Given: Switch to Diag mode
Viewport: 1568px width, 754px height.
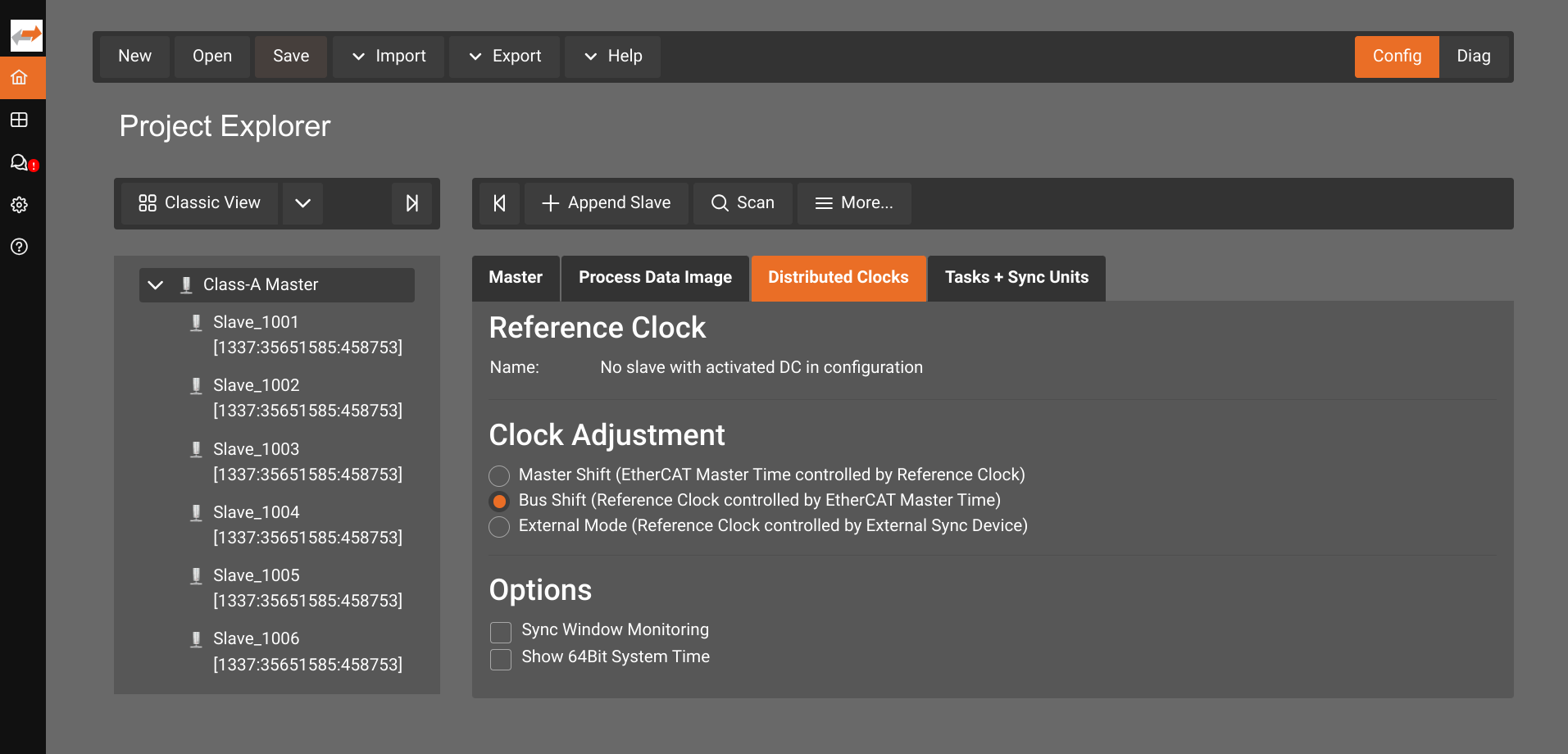Looking at the screenshot, I should (1473, 57).
